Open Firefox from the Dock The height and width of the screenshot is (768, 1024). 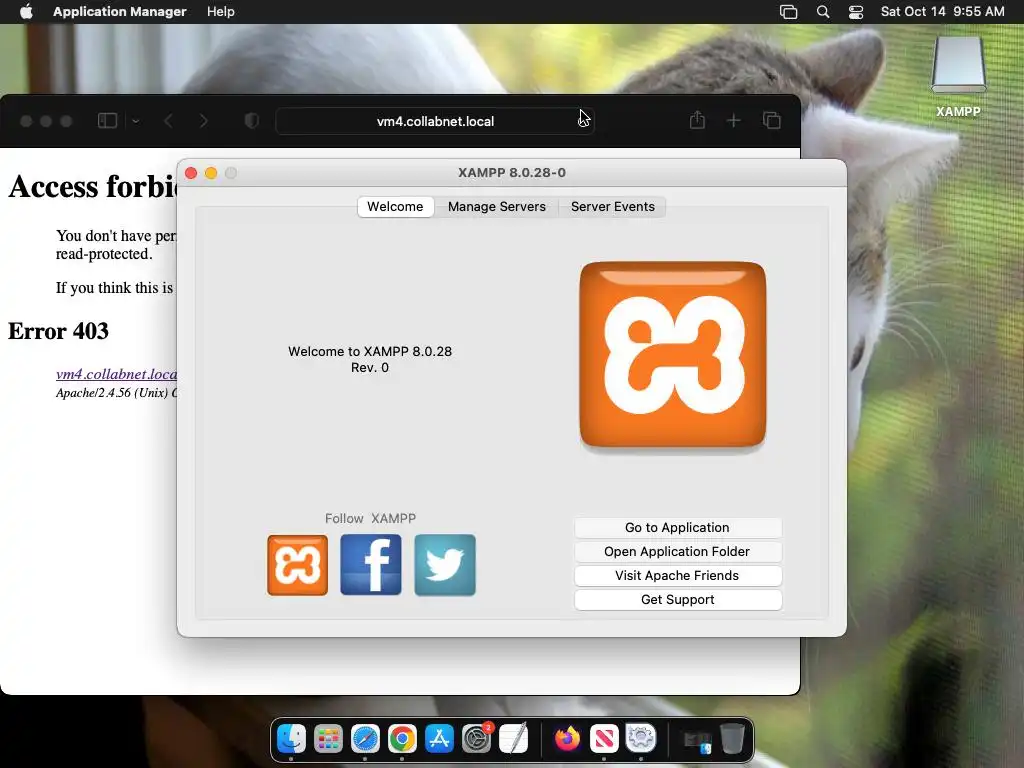pos(568,739)
